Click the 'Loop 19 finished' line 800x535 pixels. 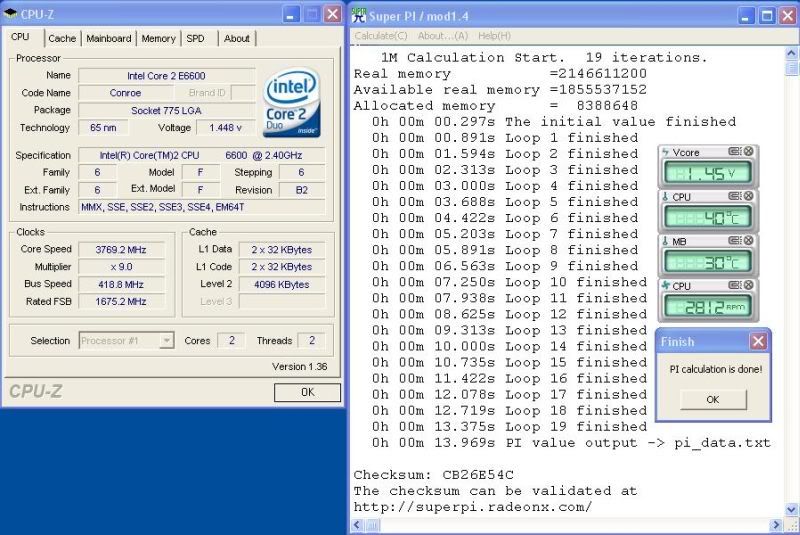click(509, 427)
